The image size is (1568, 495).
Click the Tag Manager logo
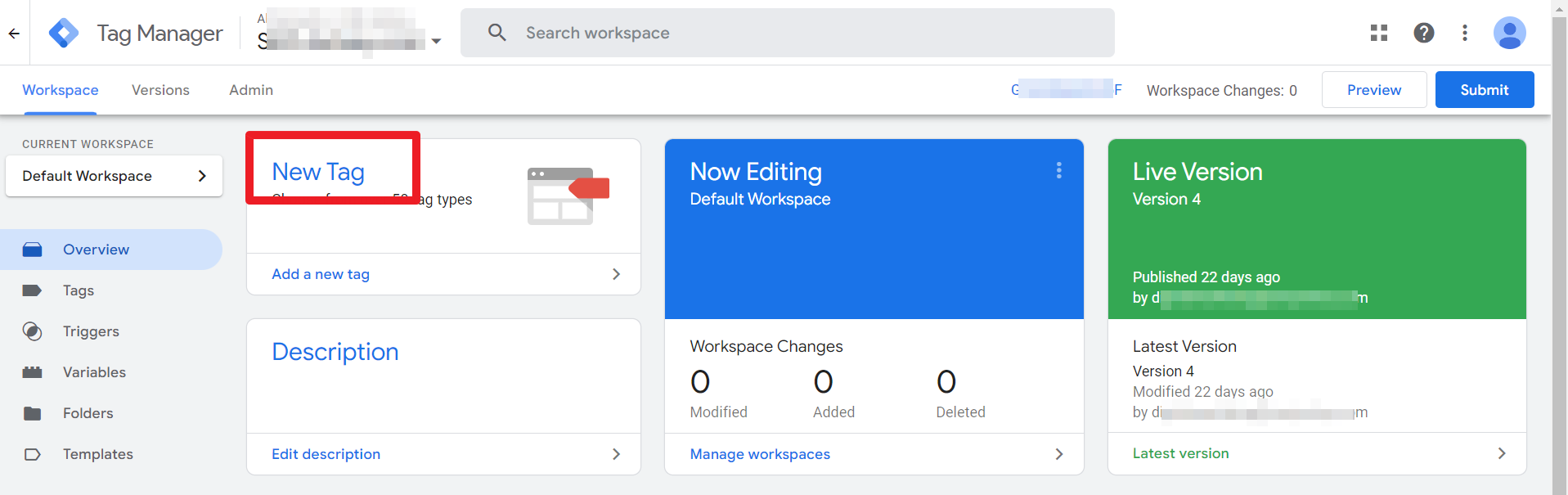pyautogui.click(x=63, y=33)
